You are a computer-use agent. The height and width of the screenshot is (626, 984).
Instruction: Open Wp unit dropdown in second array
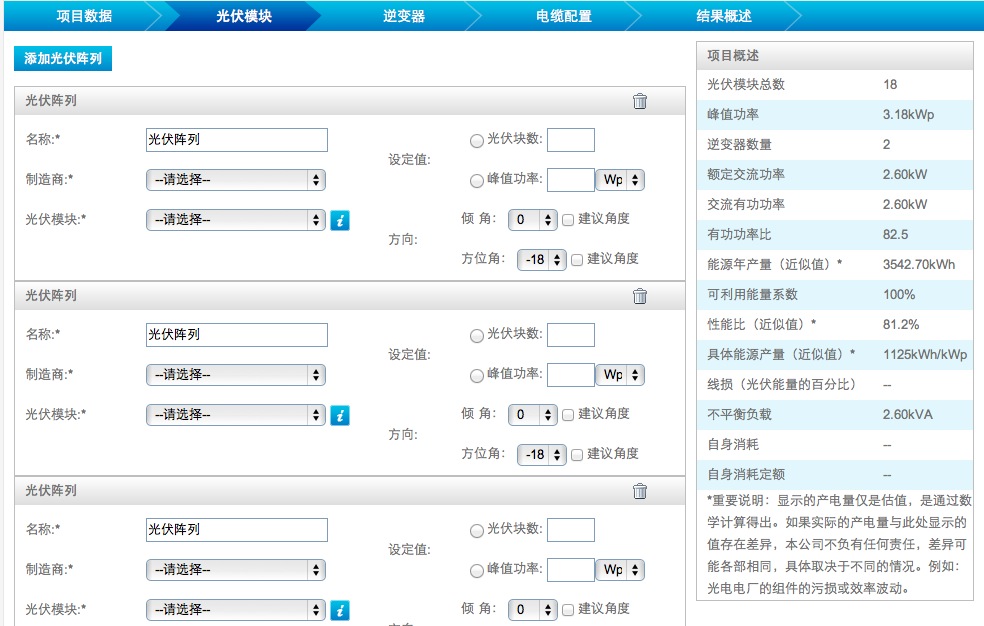click(620, 375)
